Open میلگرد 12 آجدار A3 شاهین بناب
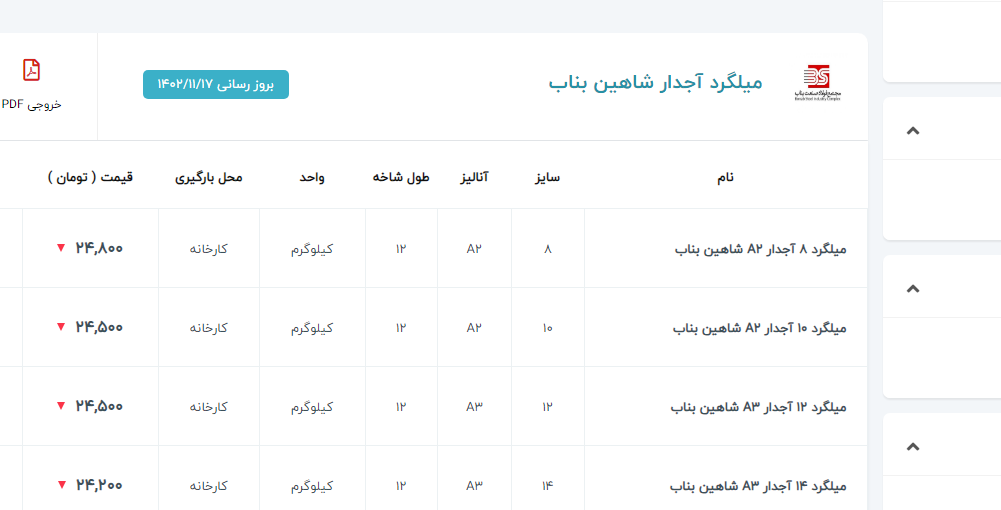The height and width of the screenshot is (510, 1001). tap(758, 407)
